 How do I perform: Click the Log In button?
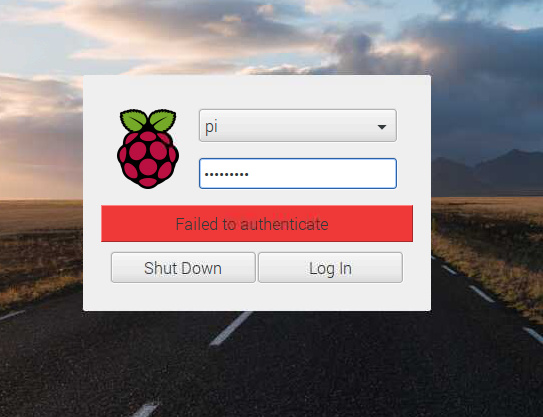coord(330,267)
